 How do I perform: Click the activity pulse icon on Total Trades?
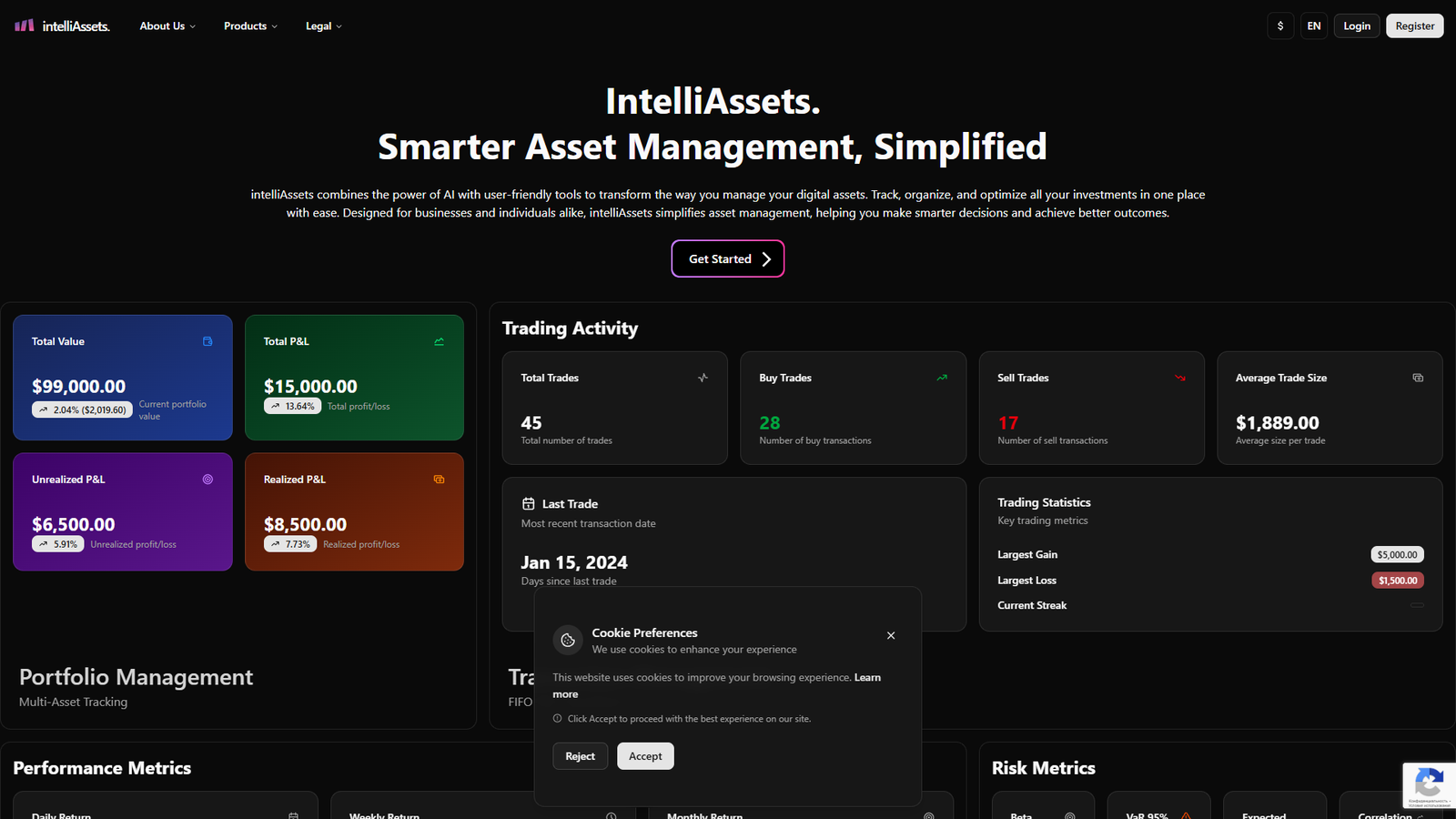tap(703, 378)
